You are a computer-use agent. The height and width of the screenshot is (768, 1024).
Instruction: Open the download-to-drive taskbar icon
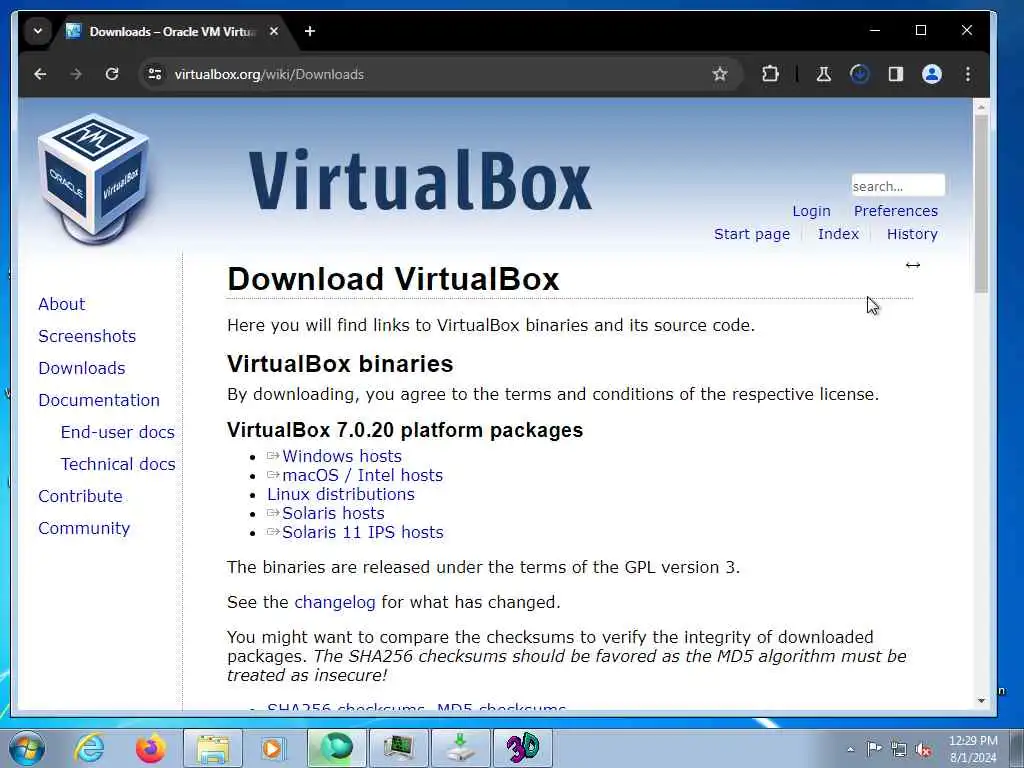click(x=460, y=748)
